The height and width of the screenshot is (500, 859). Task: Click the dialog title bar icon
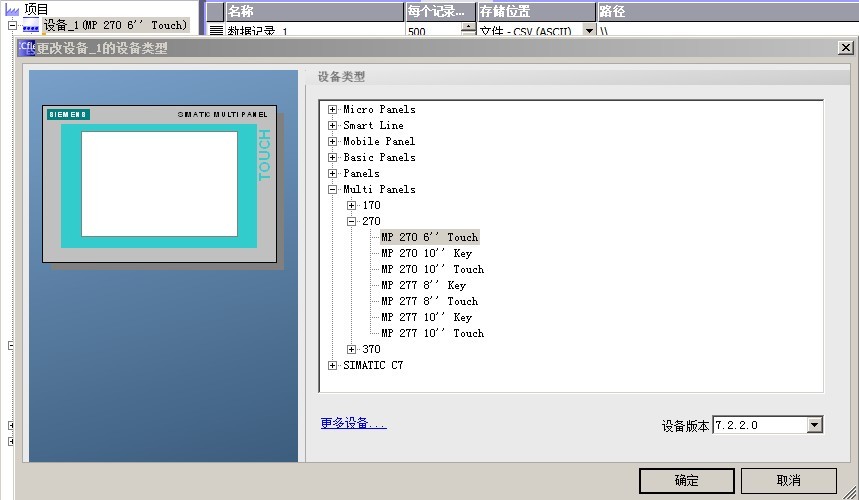27,48
